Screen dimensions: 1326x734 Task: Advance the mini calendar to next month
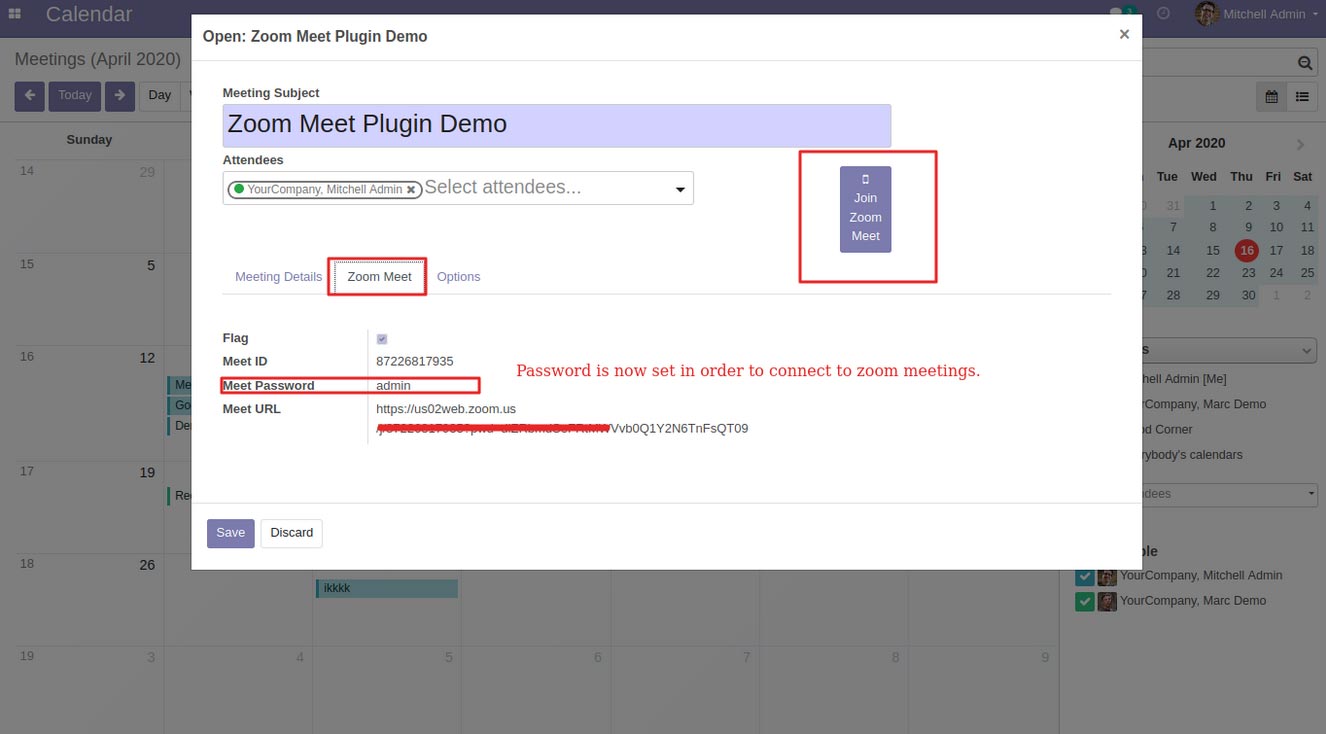point(1300,144)
